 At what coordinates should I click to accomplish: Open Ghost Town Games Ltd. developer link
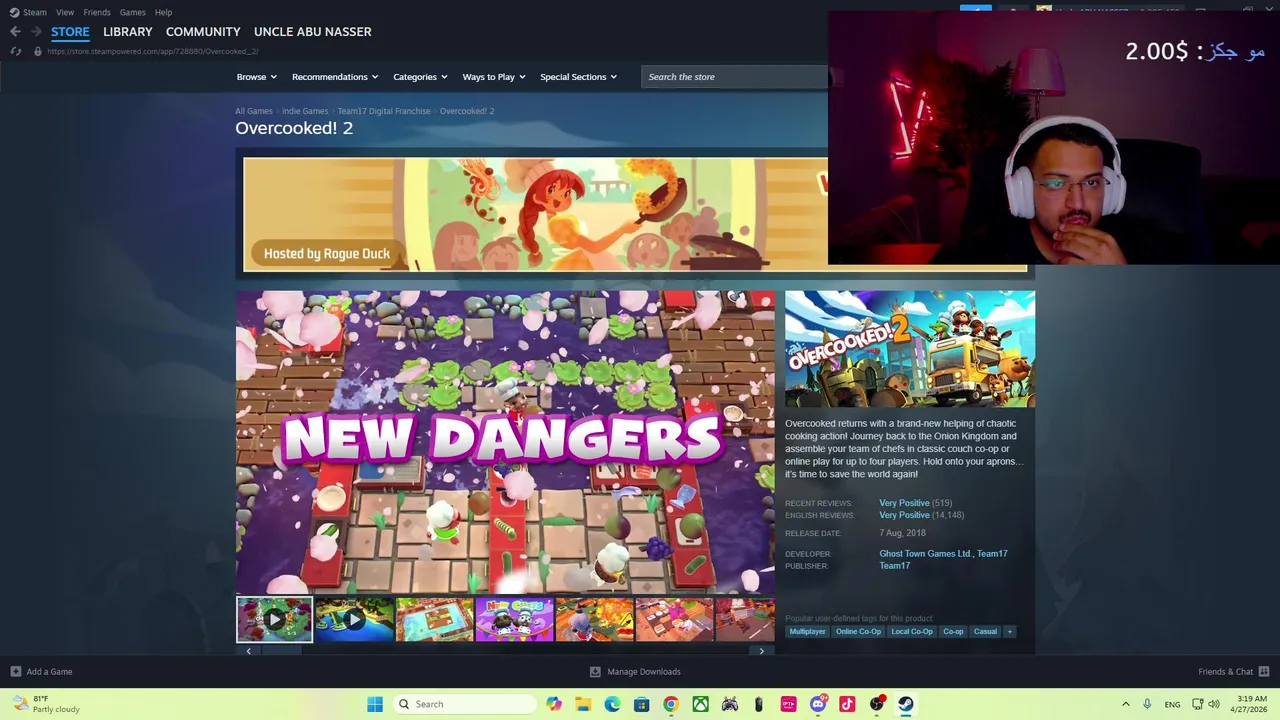click(925, 554)
